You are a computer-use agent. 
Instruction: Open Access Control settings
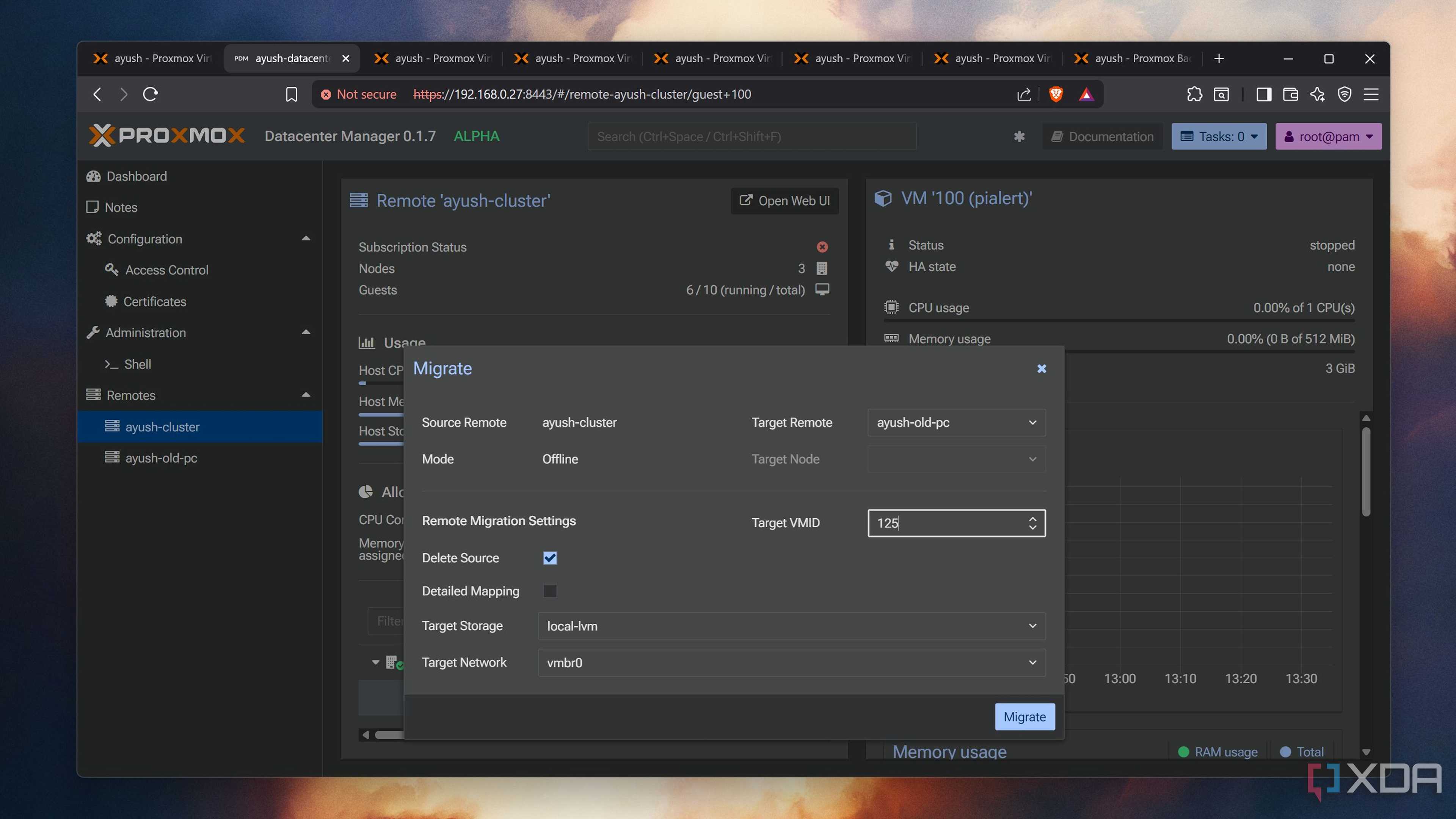200,270
